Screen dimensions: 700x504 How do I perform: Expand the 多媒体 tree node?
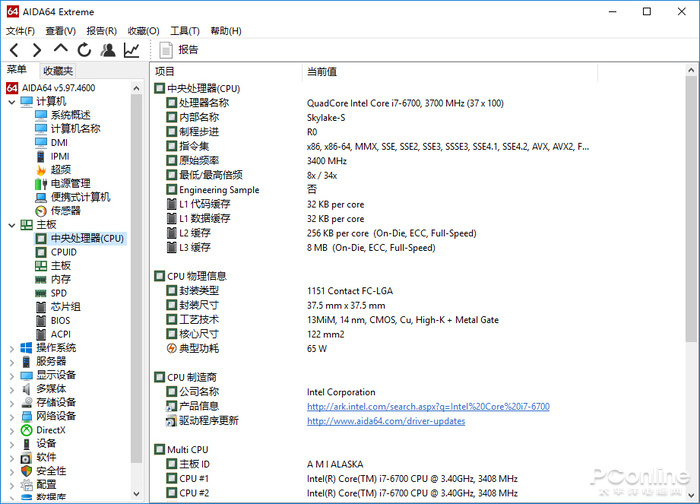[x=12, y=389]
